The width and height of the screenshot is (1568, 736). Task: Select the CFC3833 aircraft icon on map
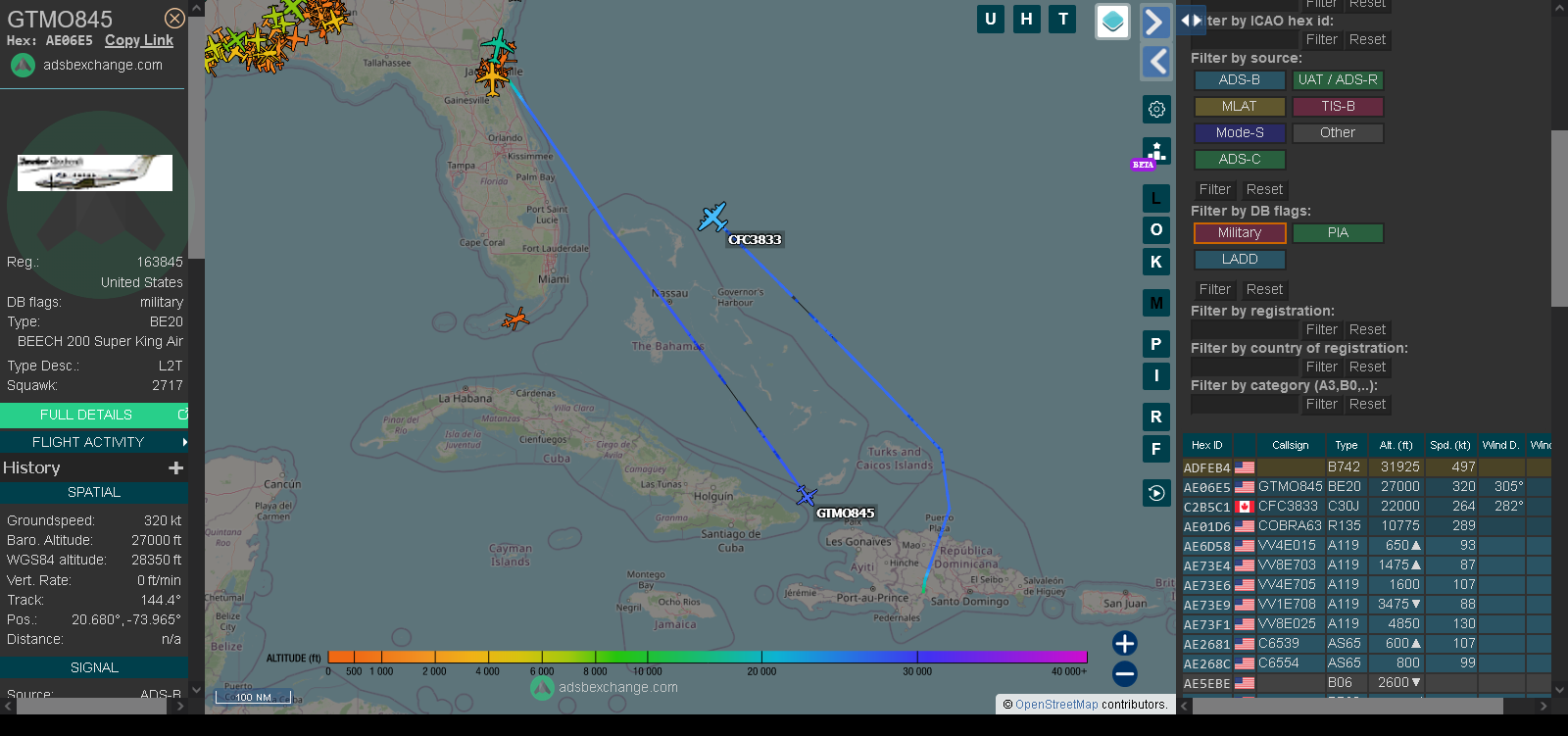coord(713,217)
